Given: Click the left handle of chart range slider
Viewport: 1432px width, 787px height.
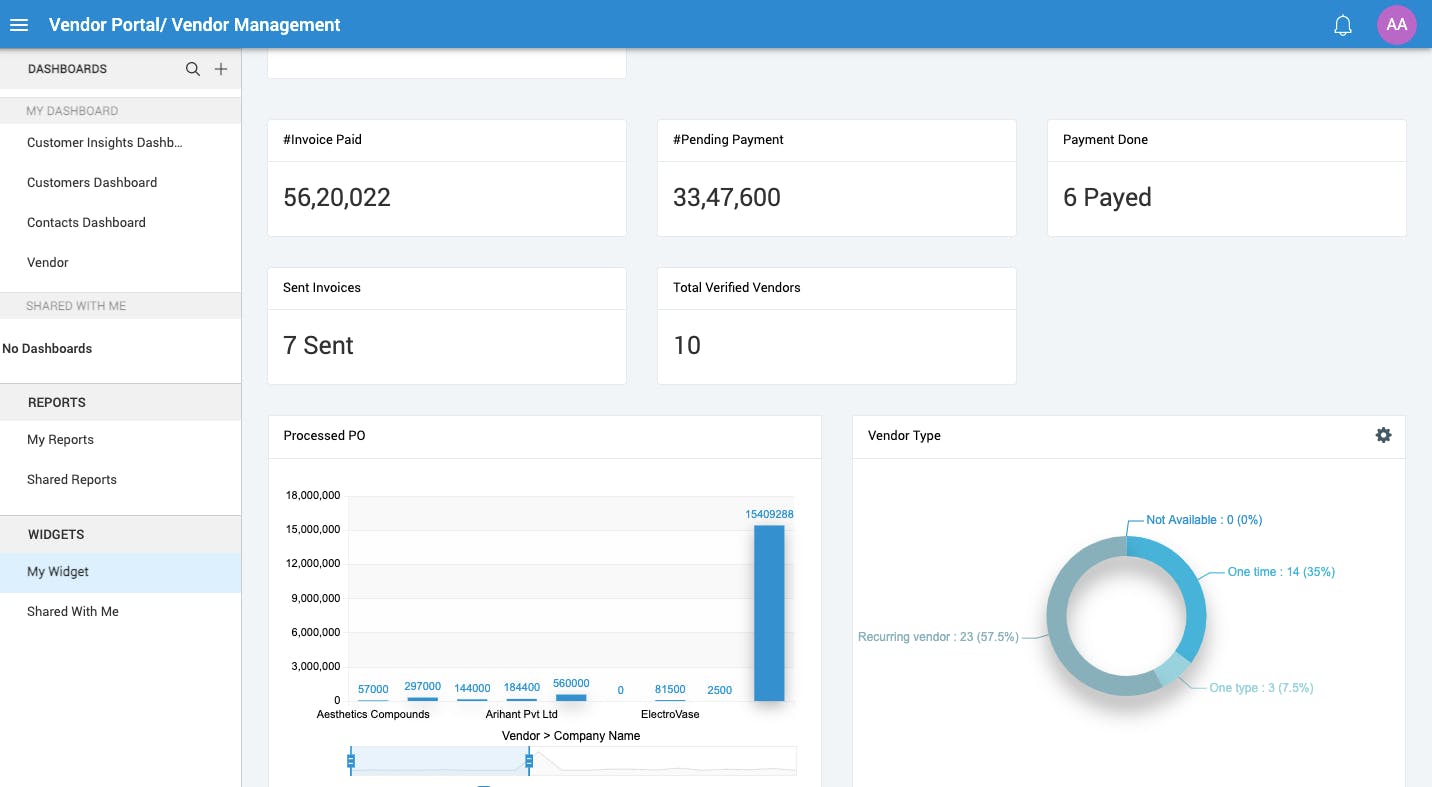Looking at the screenshot, I should (351, 762).
